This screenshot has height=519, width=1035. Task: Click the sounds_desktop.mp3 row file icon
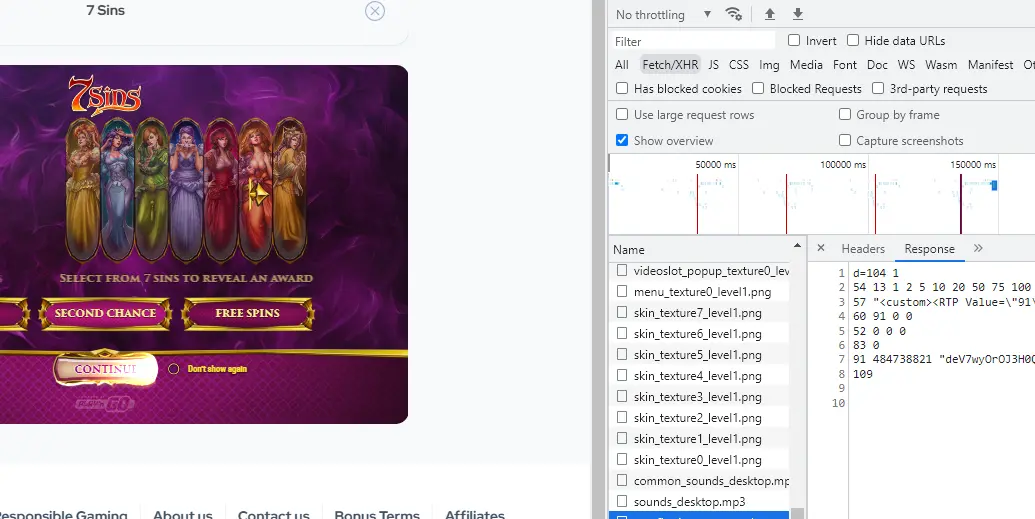(622, 501)
